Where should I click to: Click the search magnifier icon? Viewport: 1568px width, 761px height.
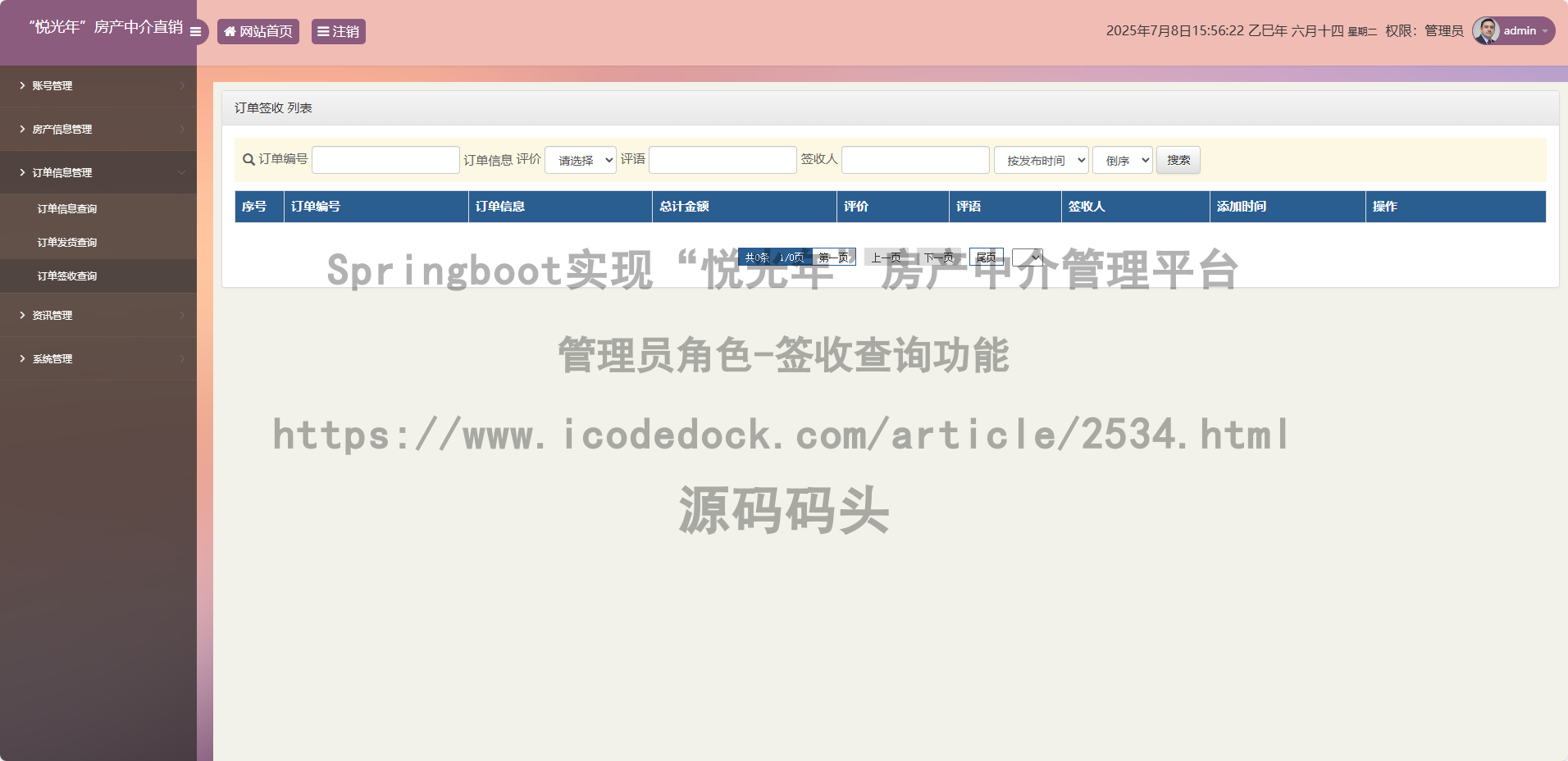coord(248,159)
